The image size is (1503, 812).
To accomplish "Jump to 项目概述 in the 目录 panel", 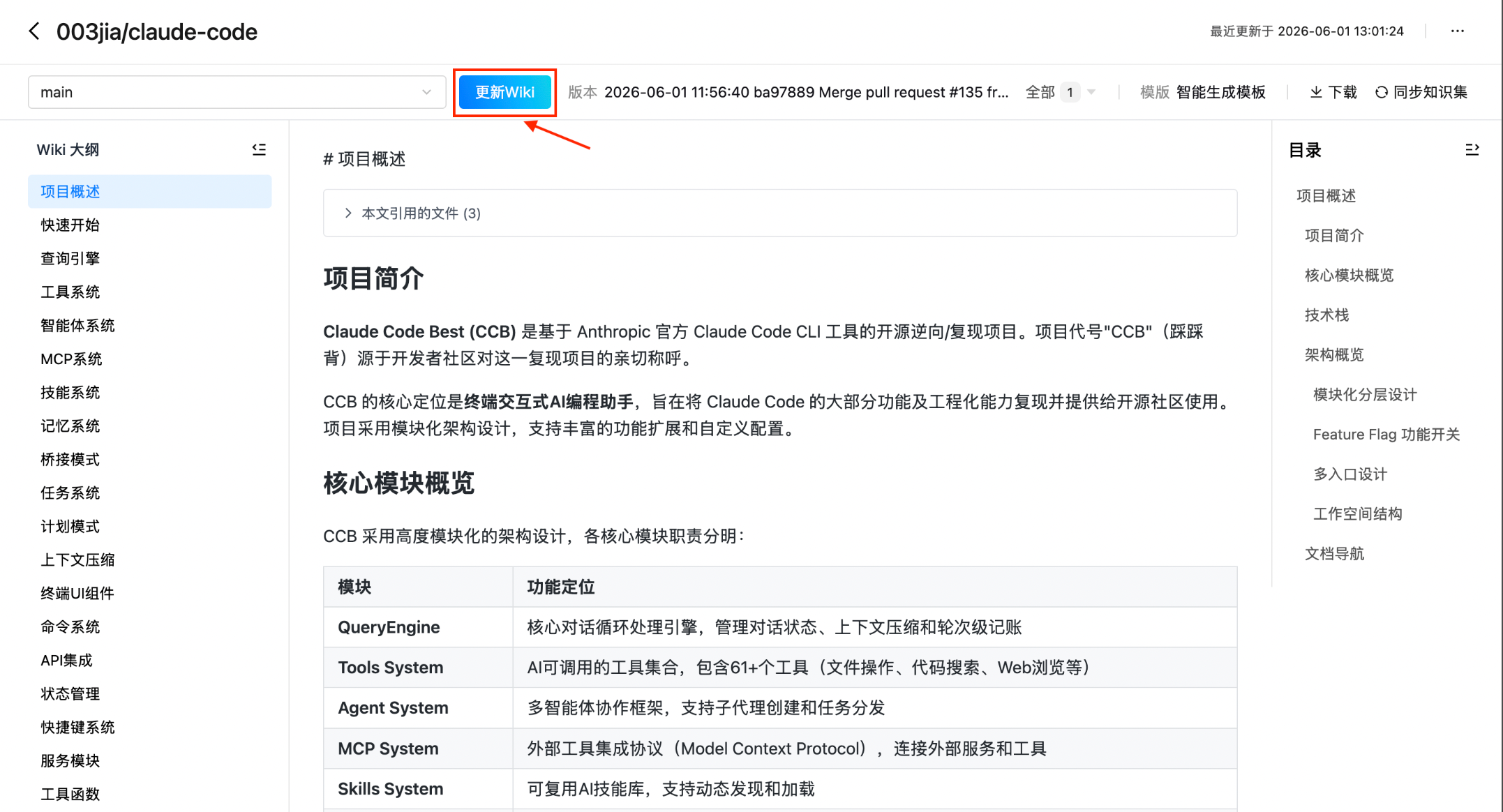I will pyautogui.click(x=1326, y=195).
